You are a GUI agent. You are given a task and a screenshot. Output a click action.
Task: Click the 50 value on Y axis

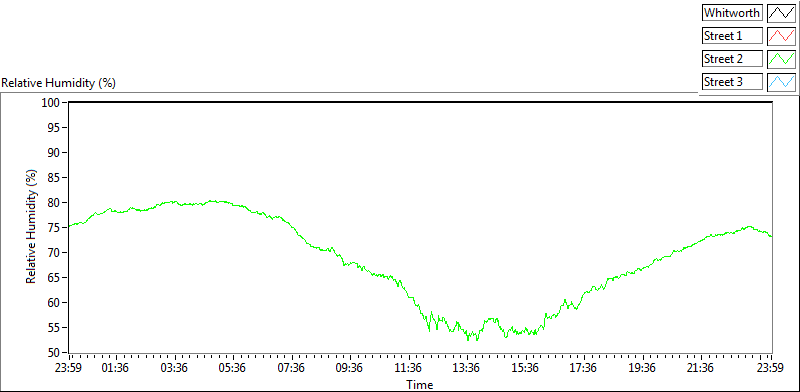[x=54, y=353]
